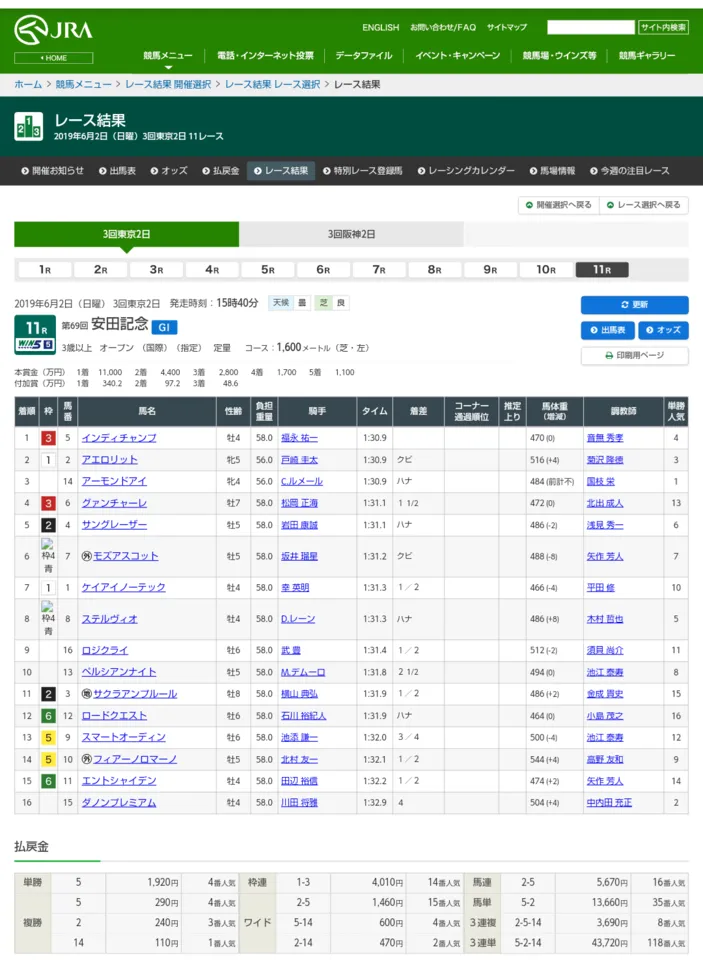Viewport: 703px width, 960px height.
Task: Select race 1R tab
Action: 45,270
